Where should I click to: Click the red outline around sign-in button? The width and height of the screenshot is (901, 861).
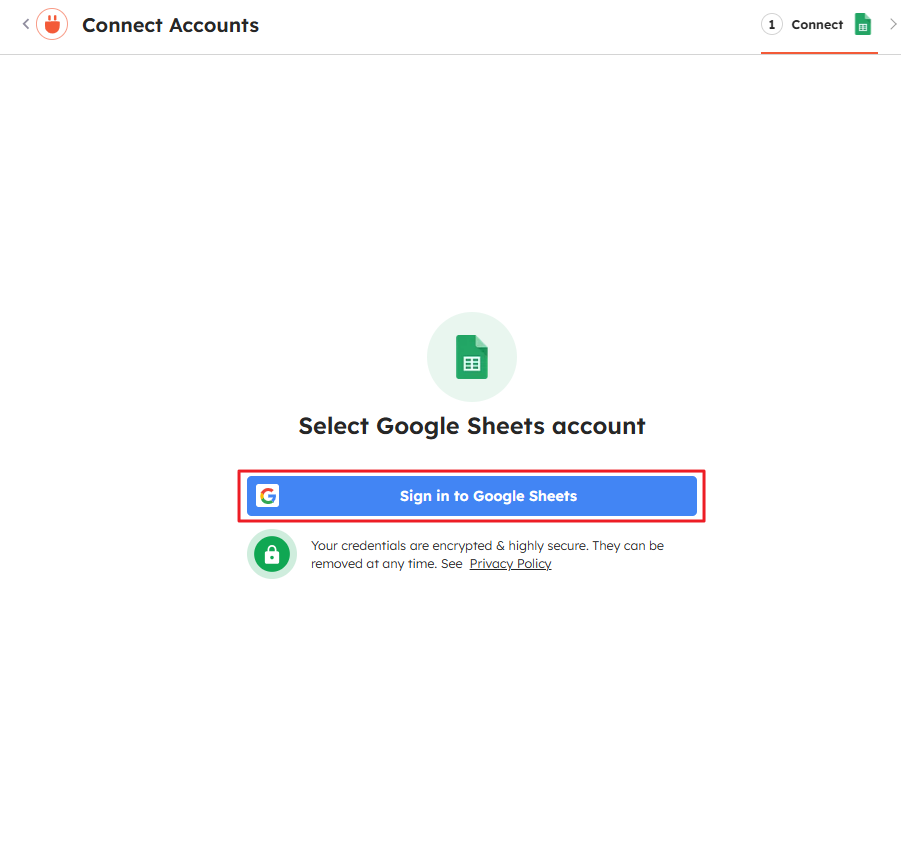472,472
